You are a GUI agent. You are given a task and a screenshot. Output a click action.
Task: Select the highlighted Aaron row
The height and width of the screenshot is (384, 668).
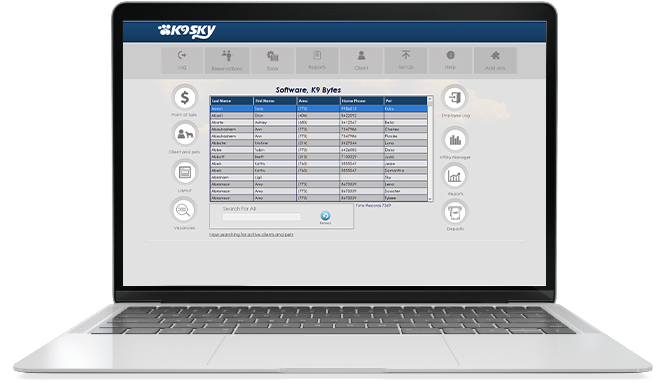click(319, 109)
